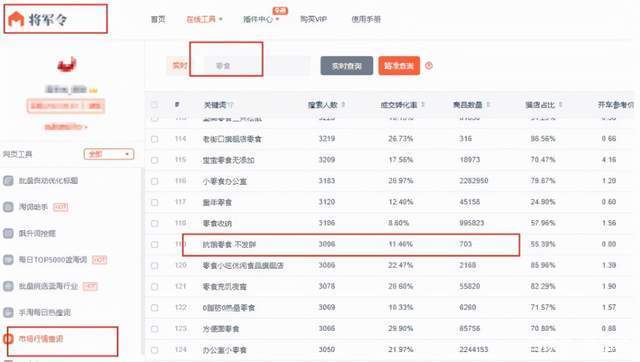Click the 703 product count cell
The width and height of the screenshot is (640, 362).
tap(465, 244)
